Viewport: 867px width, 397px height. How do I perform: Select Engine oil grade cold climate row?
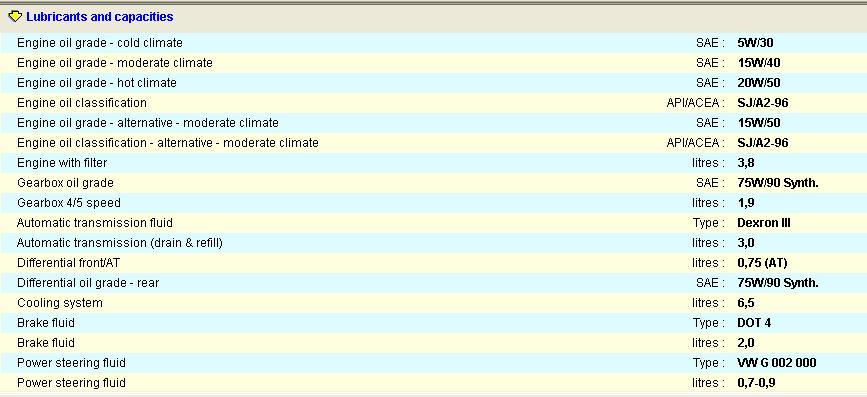pos(434,43)
